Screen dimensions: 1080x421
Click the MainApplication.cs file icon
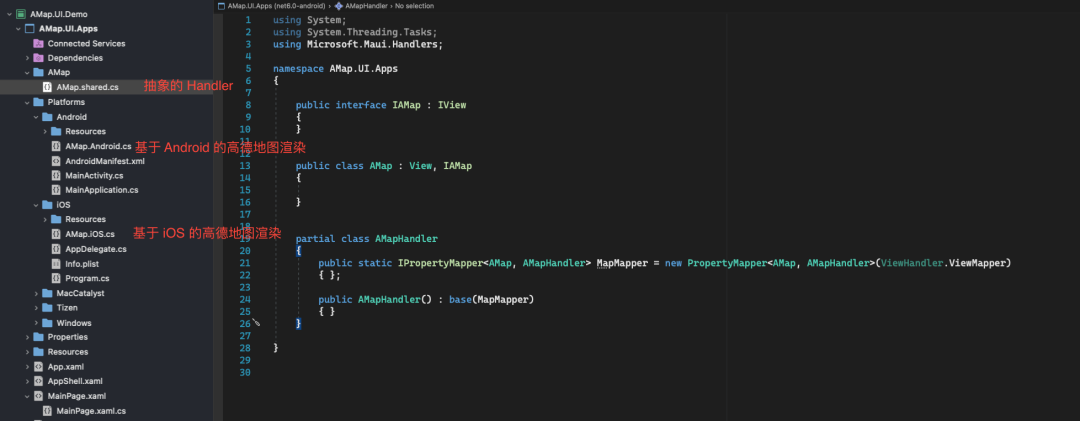tap(56, 189)
